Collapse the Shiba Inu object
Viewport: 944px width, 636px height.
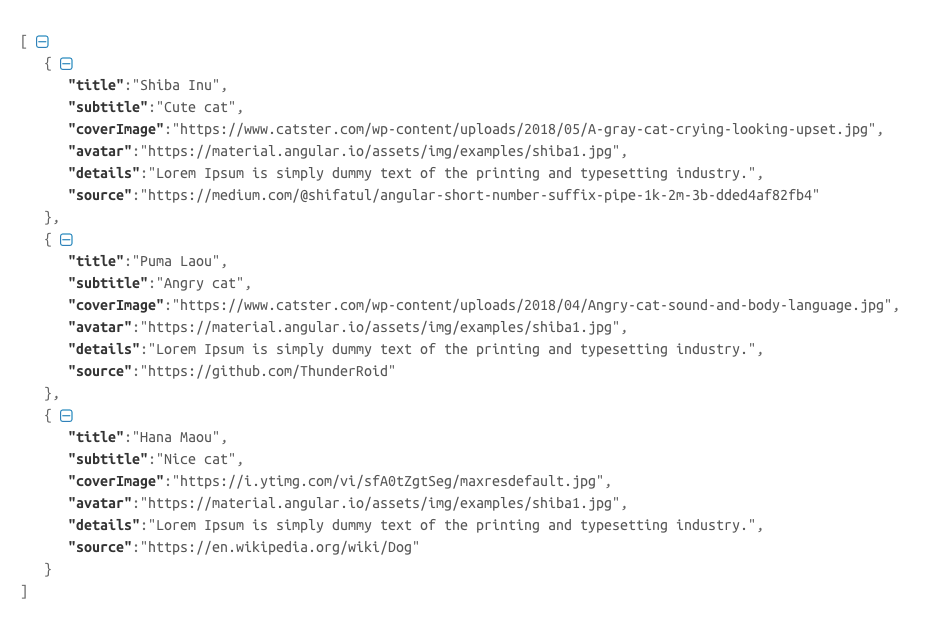pyautogui.click(x=66, y=63)
